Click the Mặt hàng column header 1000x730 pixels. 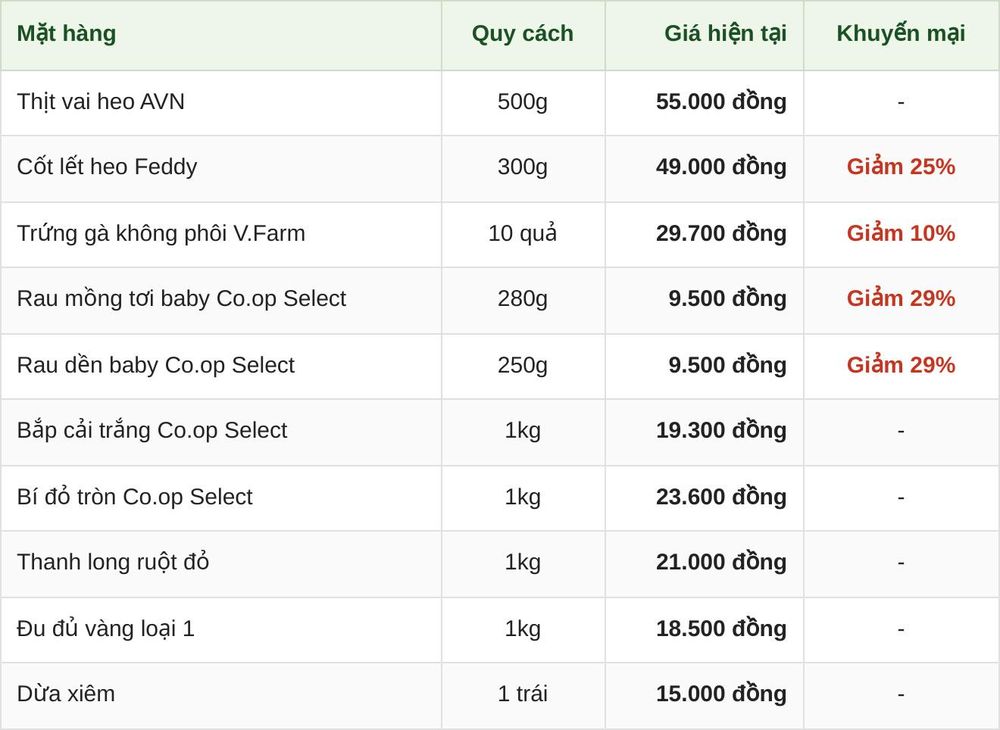coord(66,33)
